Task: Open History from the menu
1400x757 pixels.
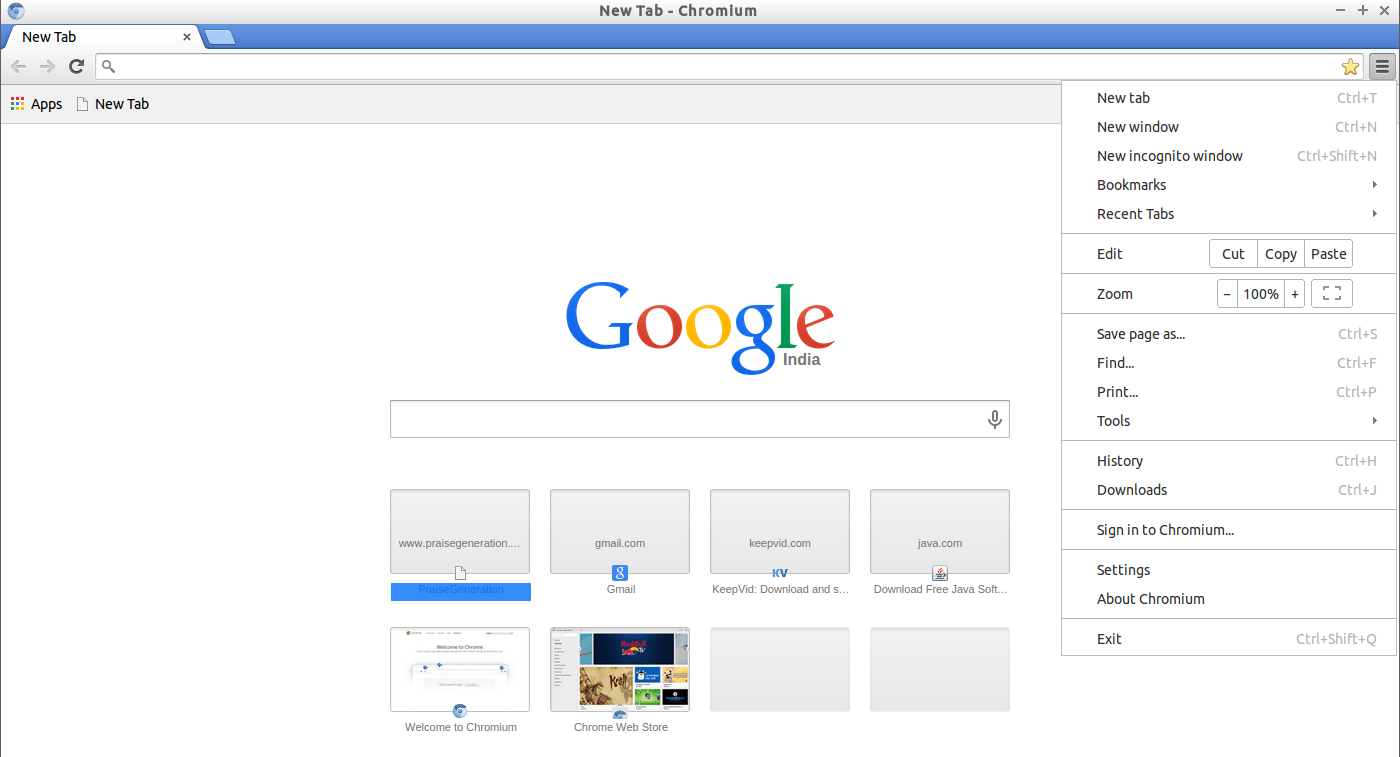Action: tap(1229, 461)
